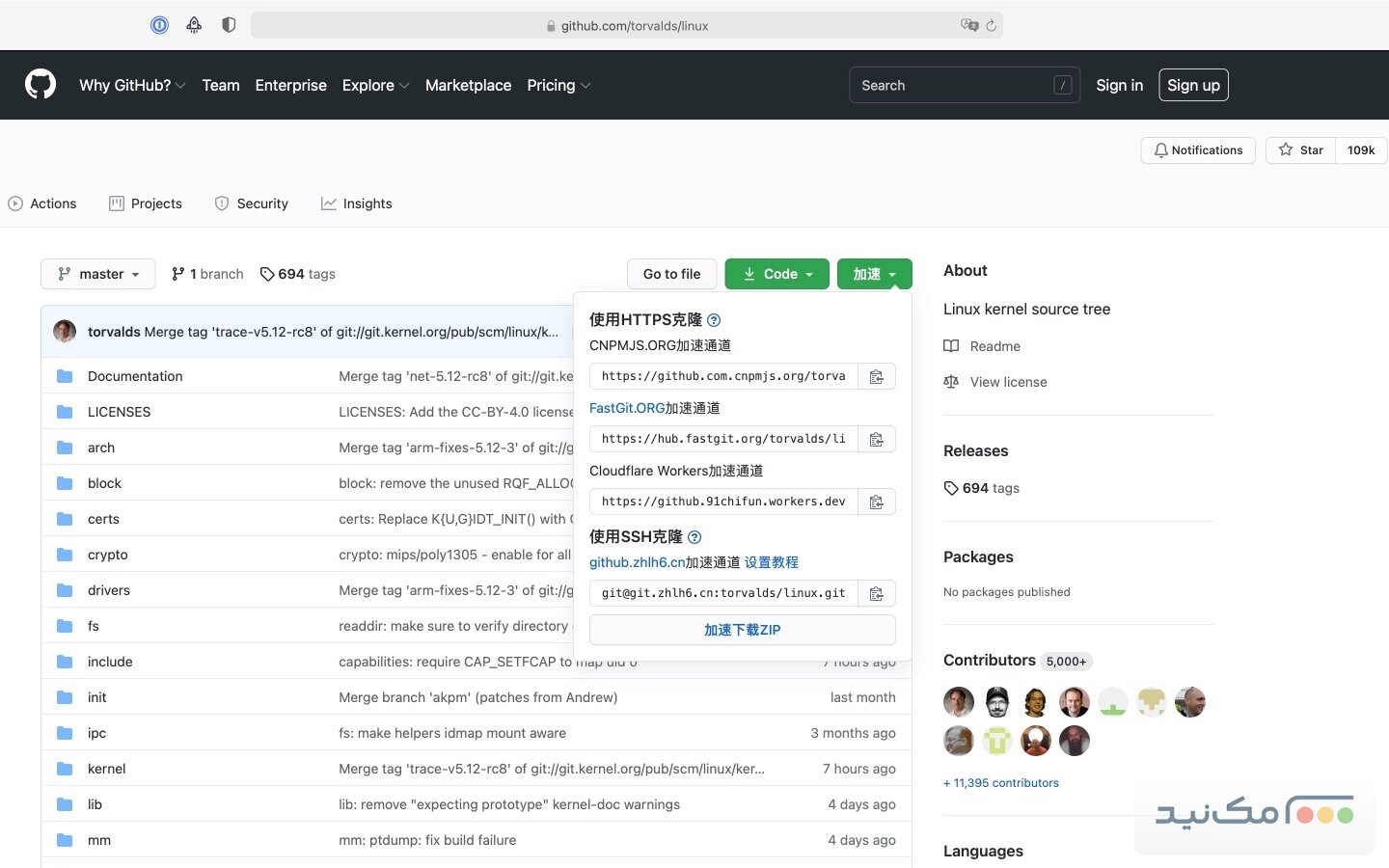Copy the Cloudflare Workers clone address
This screenshot has height=868, width=1389.
click(876, 502)
